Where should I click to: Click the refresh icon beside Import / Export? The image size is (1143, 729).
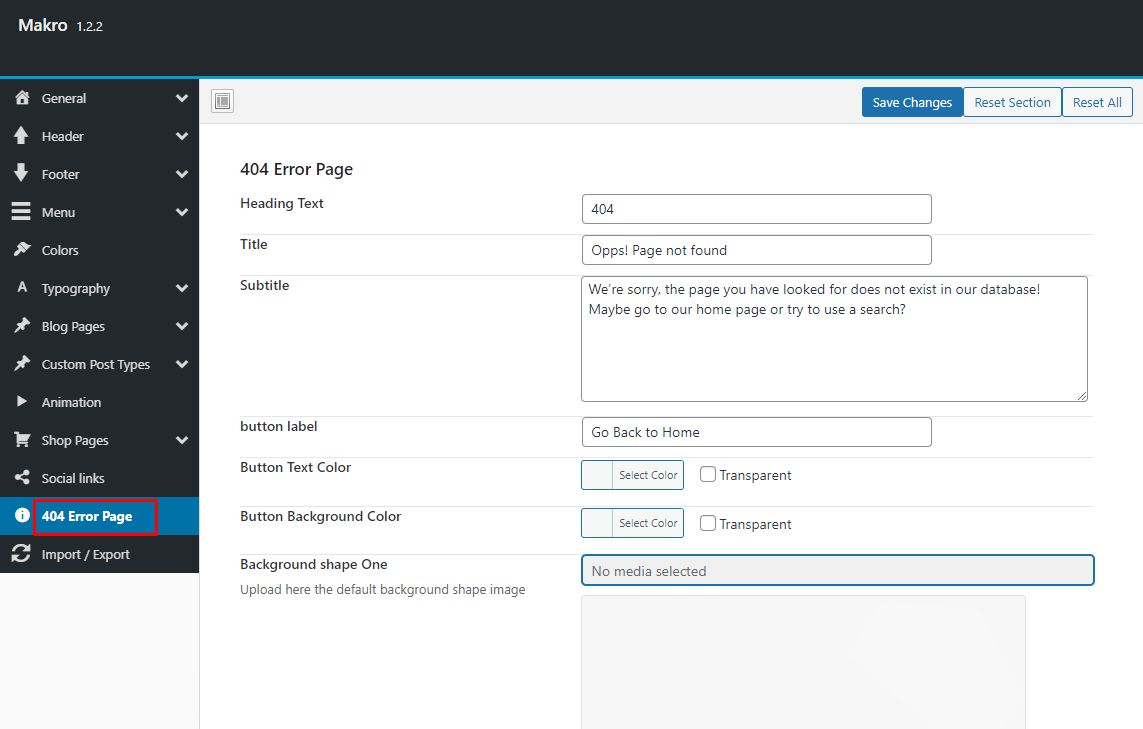(21, 553)
